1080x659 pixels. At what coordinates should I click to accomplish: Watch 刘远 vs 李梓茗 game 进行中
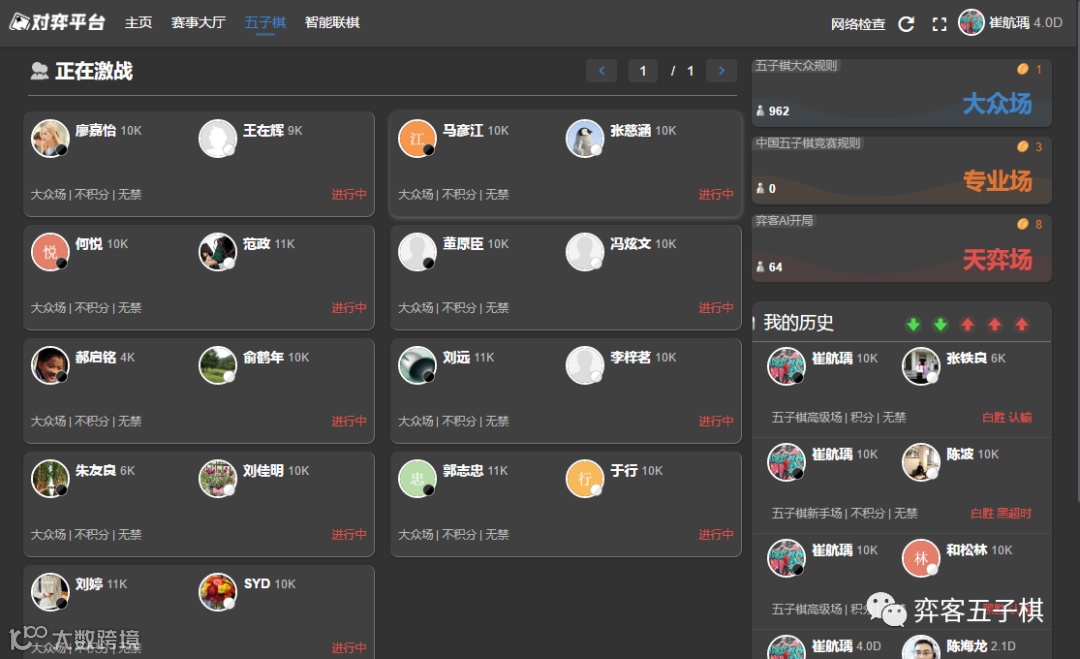click(716, 421)
